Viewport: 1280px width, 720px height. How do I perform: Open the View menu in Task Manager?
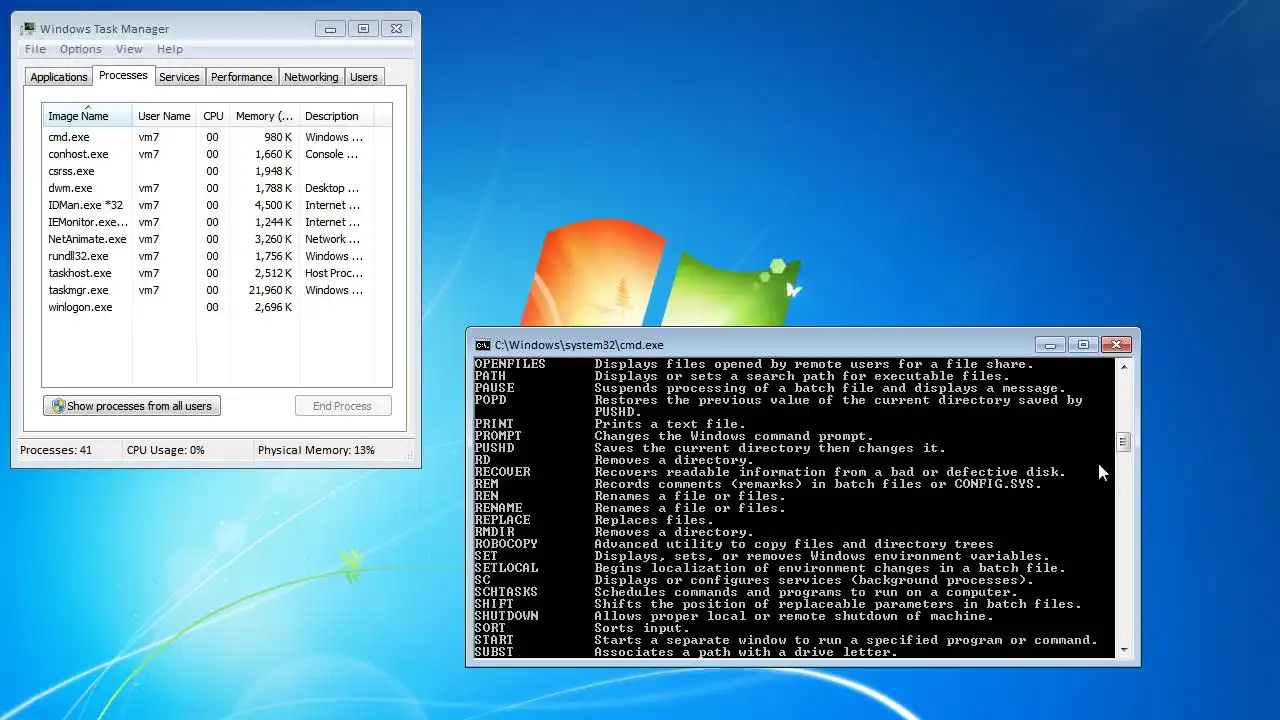[129, 49]
